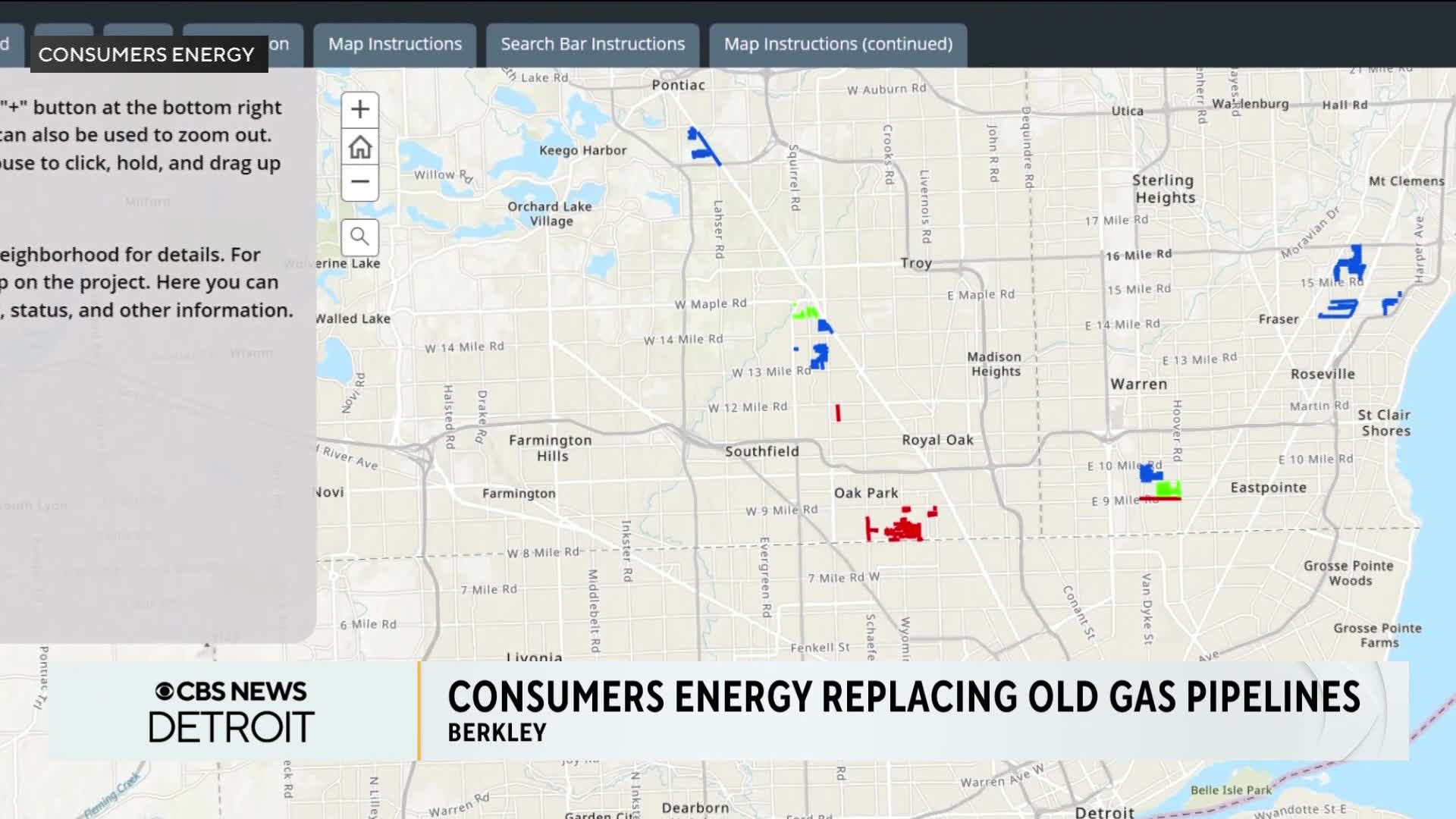This screenshot has height=819, width=1456.
Task: Click the Eastpointe map label
Action: (1268, 488)
